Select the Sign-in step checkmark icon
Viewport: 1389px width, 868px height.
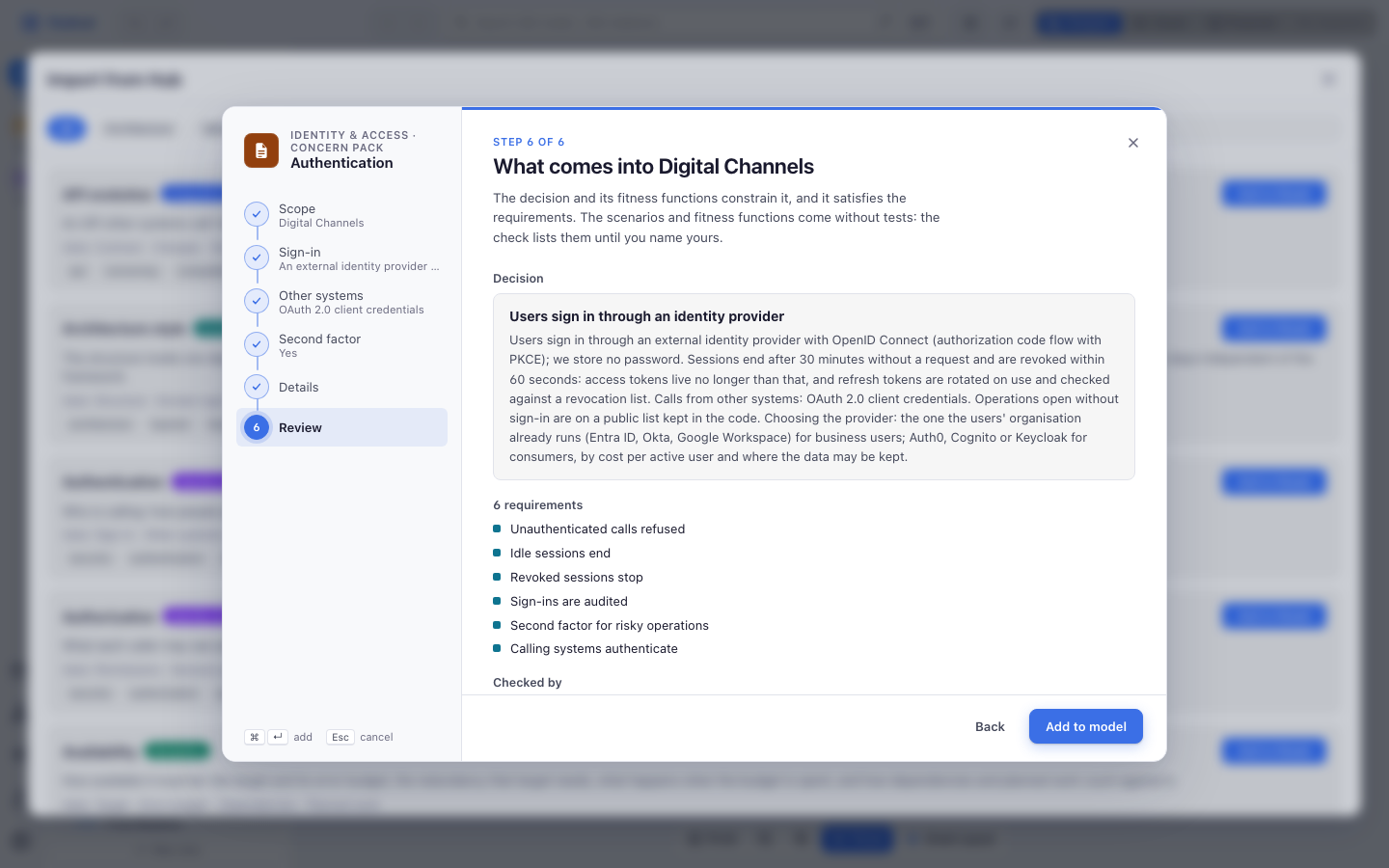point(257,258)
